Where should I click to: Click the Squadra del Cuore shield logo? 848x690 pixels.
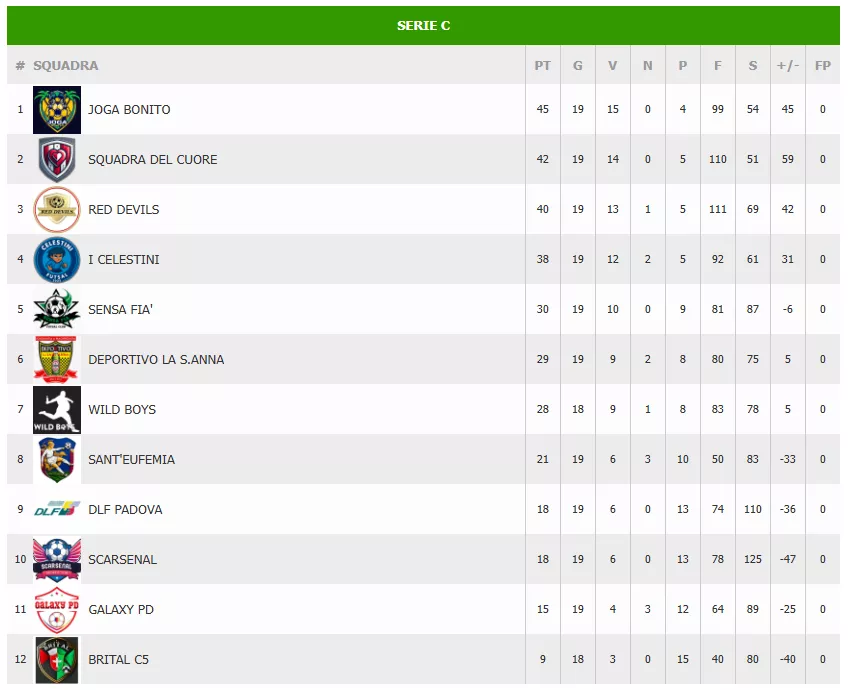(57, 160)
